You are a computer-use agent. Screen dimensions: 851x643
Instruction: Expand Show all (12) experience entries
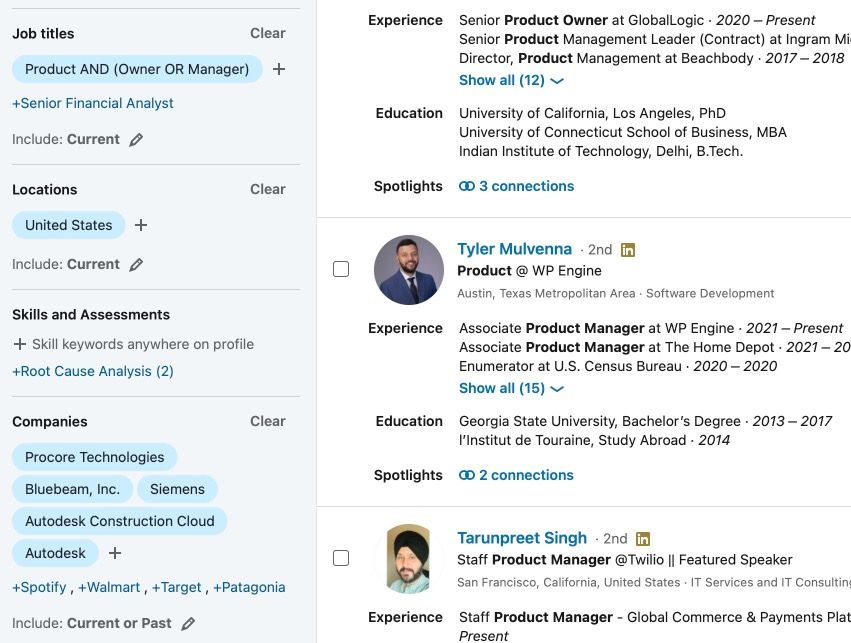511,80
